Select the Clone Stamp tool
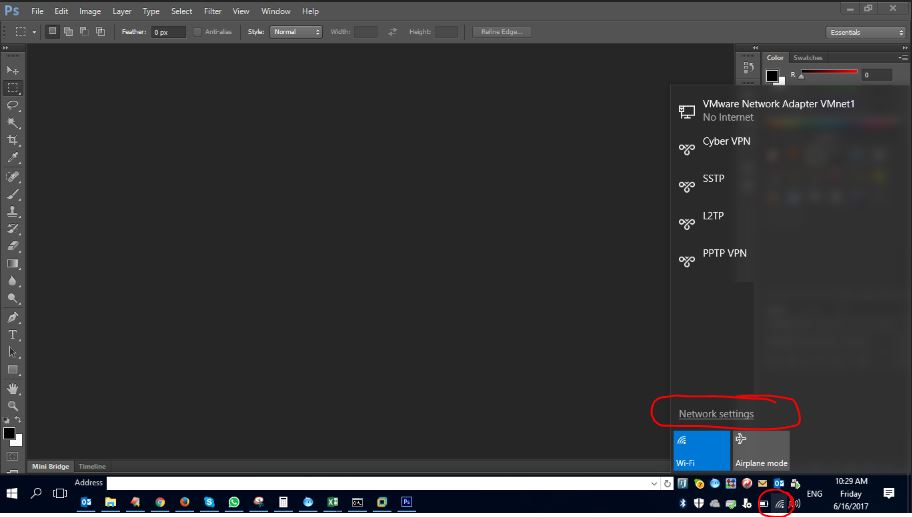 coord(13,211)
